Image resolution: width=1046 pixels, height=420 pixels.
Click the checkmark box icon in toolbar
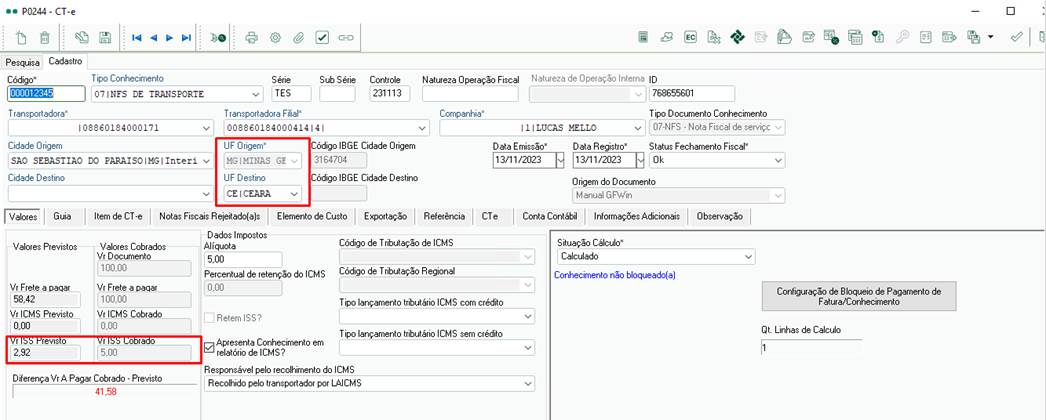click(322, 38)
